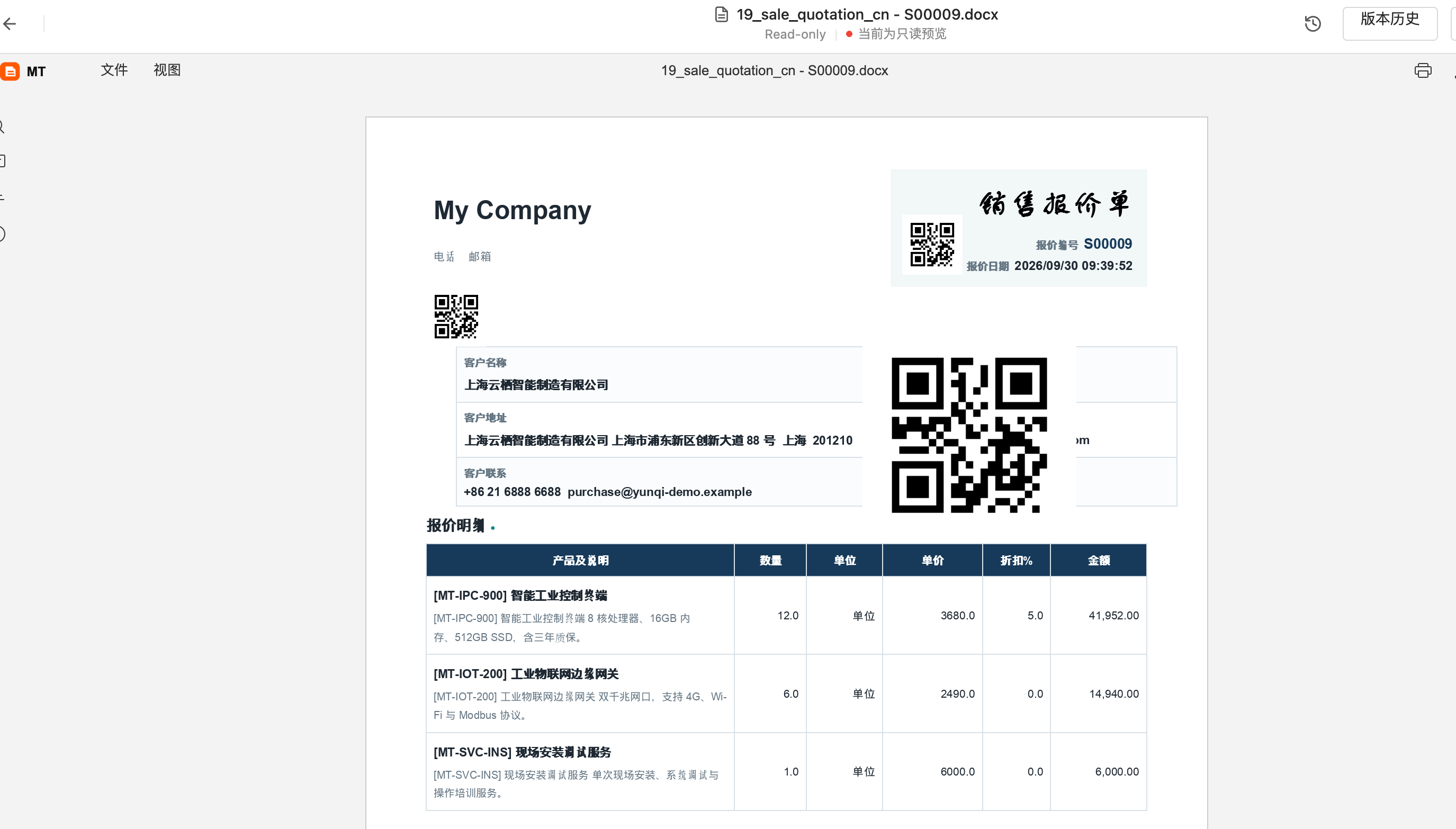Click product [MT-SVC-INS] 现场安装调试服务

(522, 752)
